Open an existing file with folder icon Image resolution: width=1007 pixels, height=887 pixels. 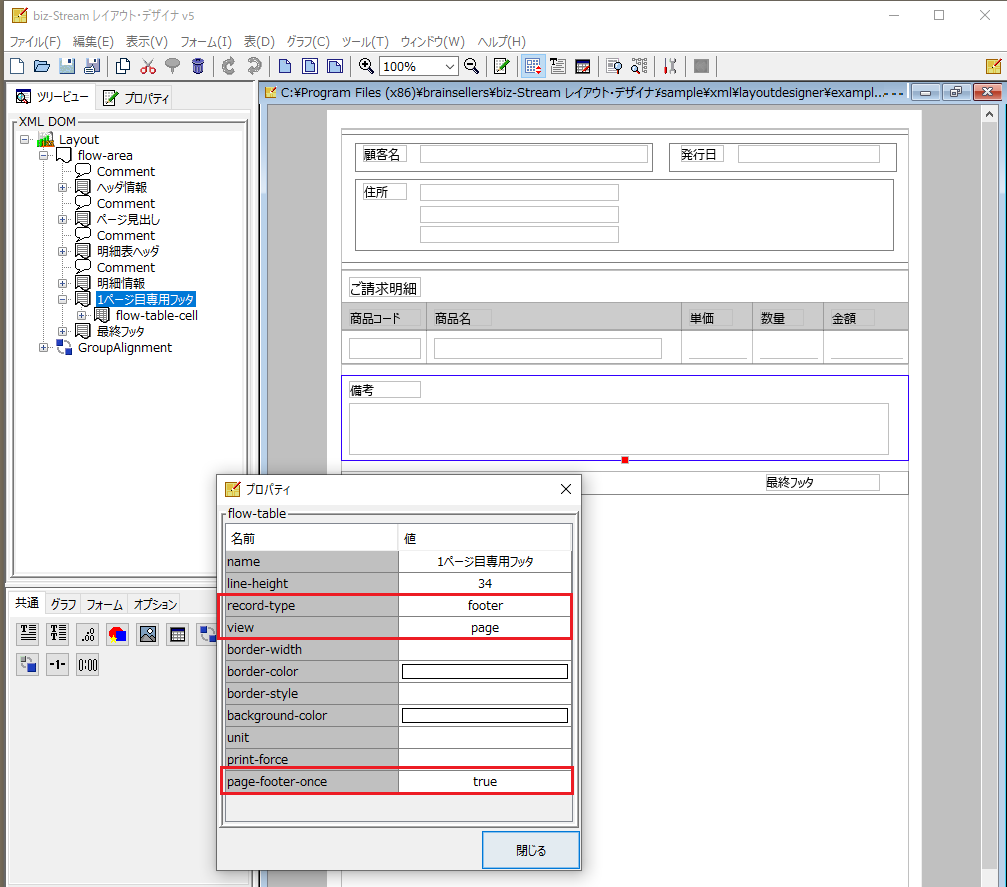point(42,66)
